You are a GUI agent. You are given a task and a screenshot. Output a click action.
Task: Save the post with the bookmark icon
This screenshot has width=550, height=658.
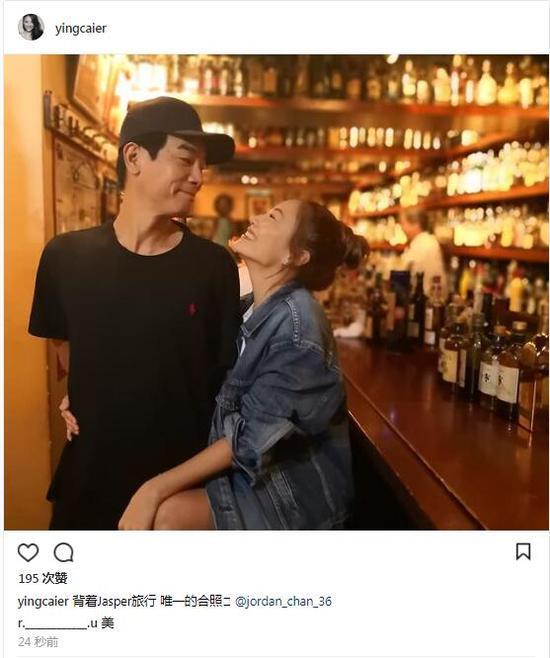pos(523,551)
